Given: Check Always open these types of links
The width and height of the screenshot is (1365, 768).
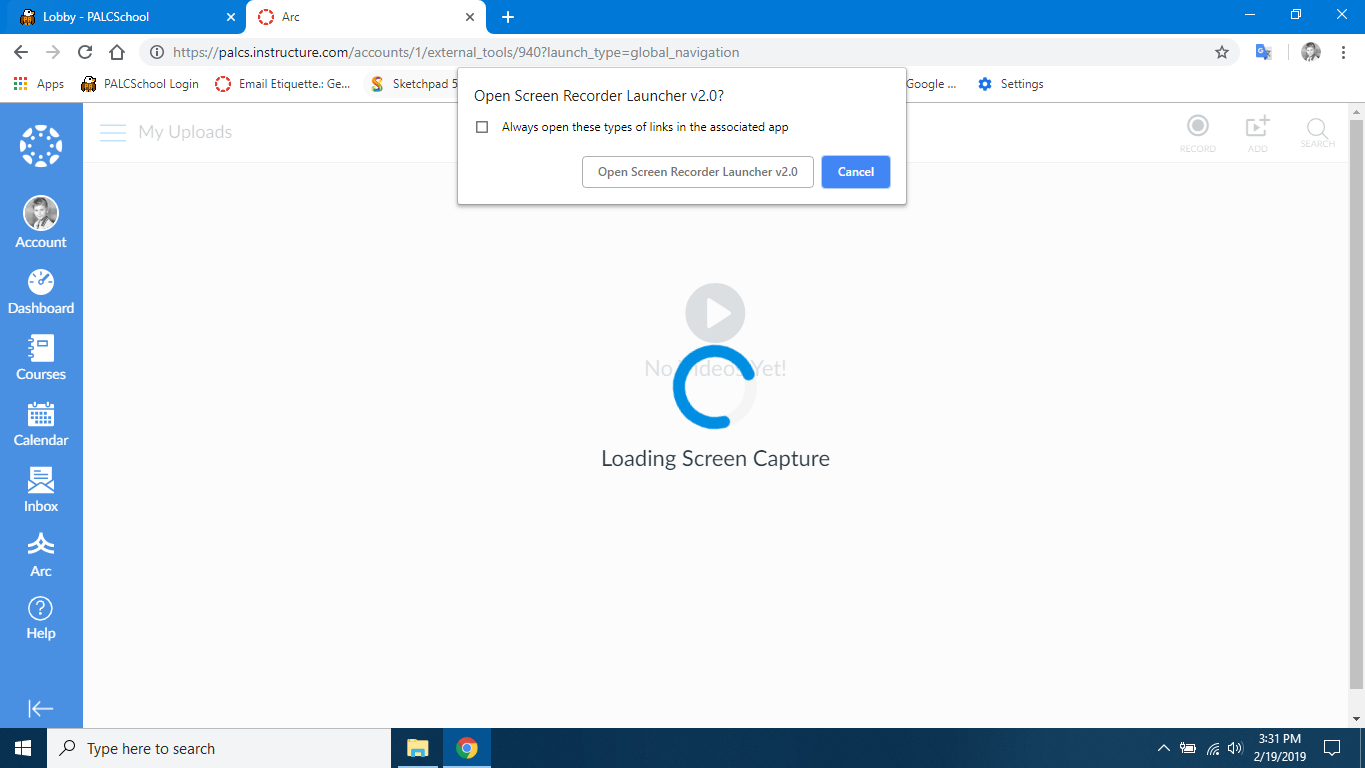Looking at the screenshot, I should [482, 127].
